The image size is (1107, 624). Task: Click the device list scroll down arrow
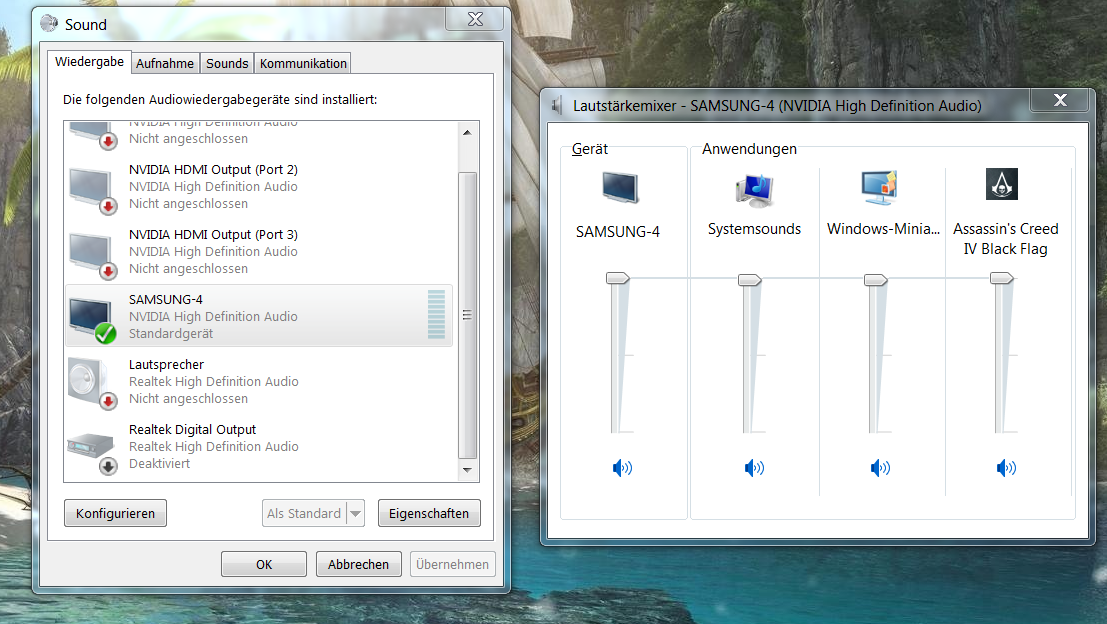467,470
